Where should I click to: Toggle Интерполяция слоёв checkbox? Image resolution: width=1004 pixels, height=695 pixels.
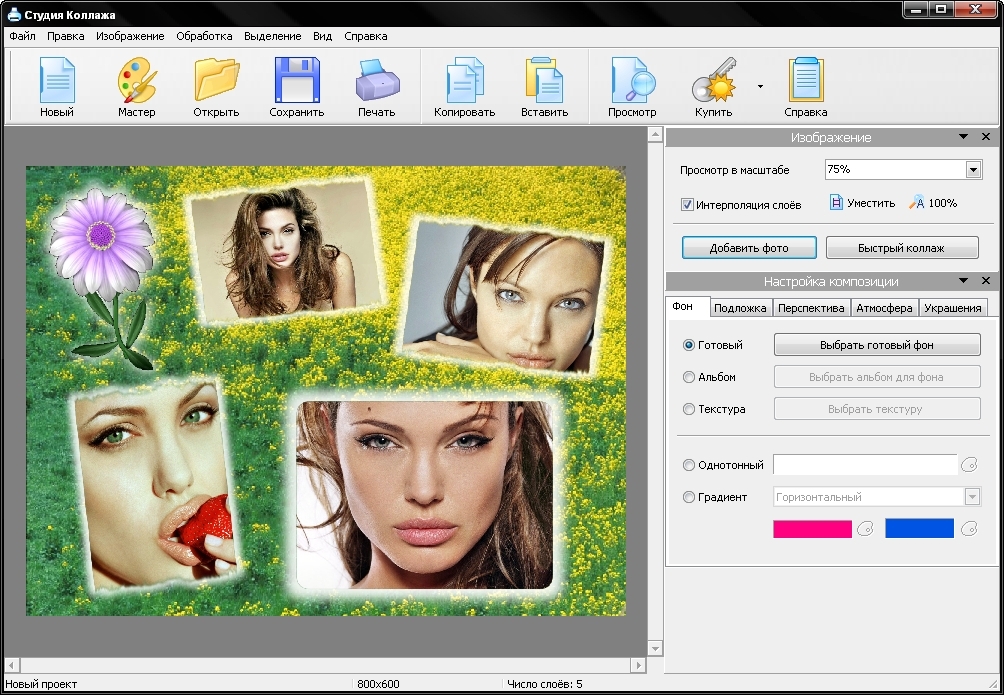tap(688, 204)
